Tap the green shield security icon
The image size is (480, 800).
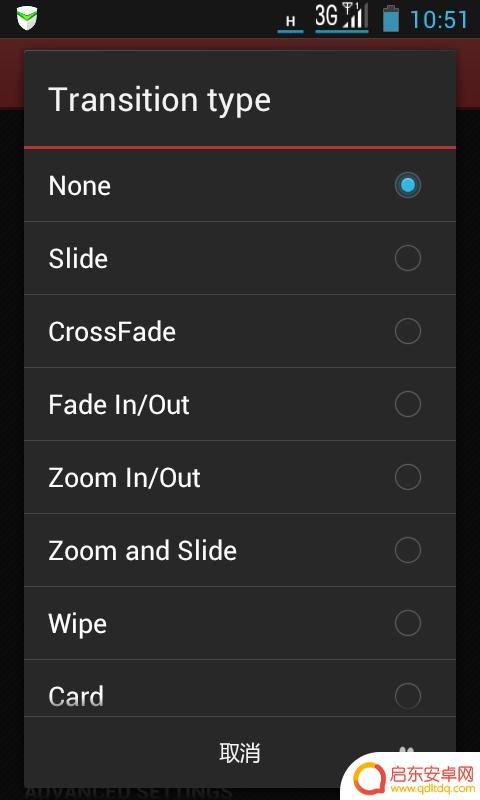[27, 19]
